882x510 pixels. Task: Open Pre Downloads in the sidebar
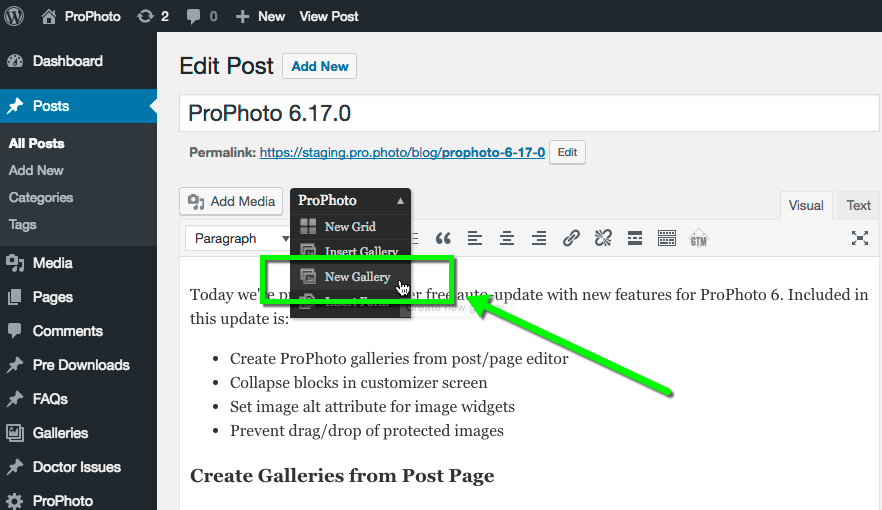point(78,364)
